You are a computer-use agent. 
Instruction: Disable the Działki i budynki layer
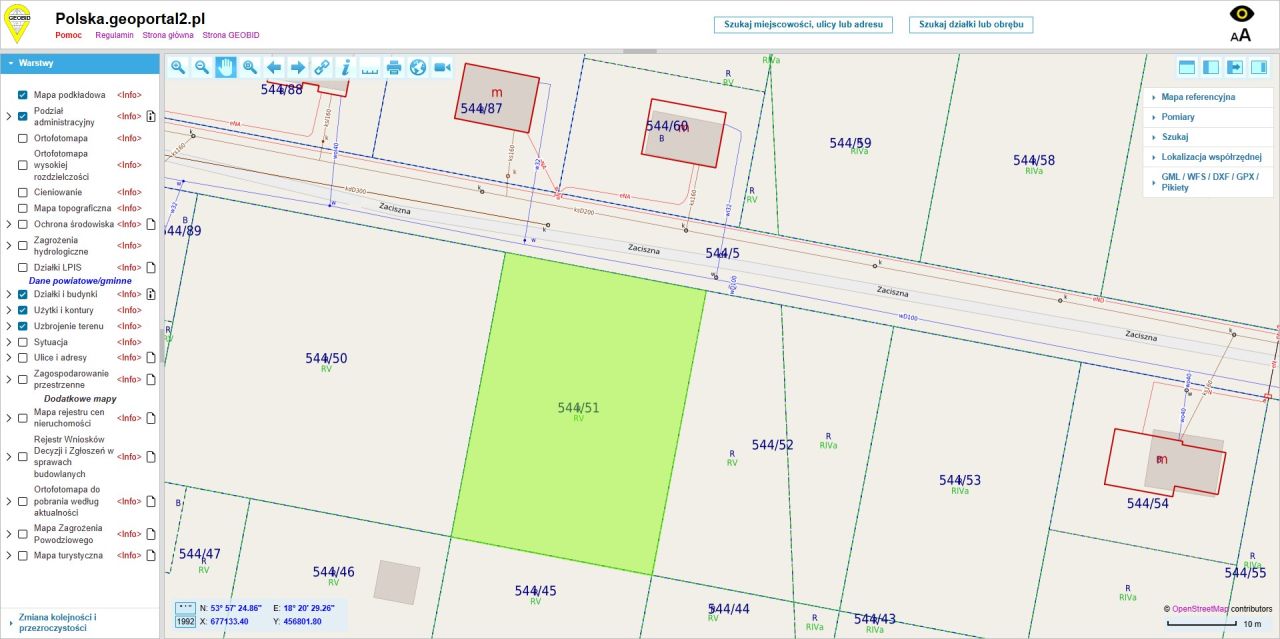click(22, 294)
